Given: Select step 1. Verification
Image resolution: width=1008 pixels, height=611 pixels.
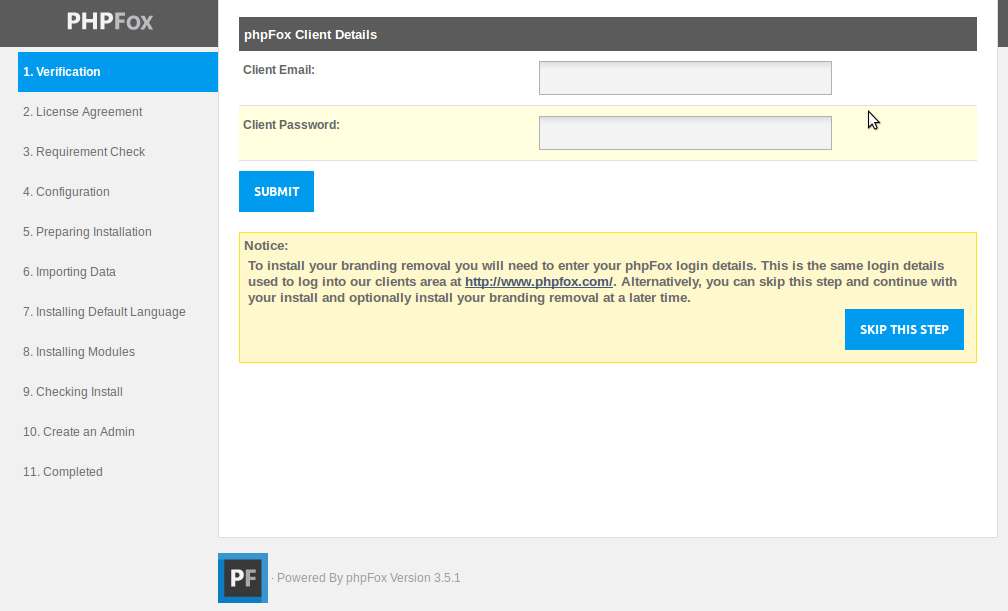Looking at the screenshot, I should point(118,72).
